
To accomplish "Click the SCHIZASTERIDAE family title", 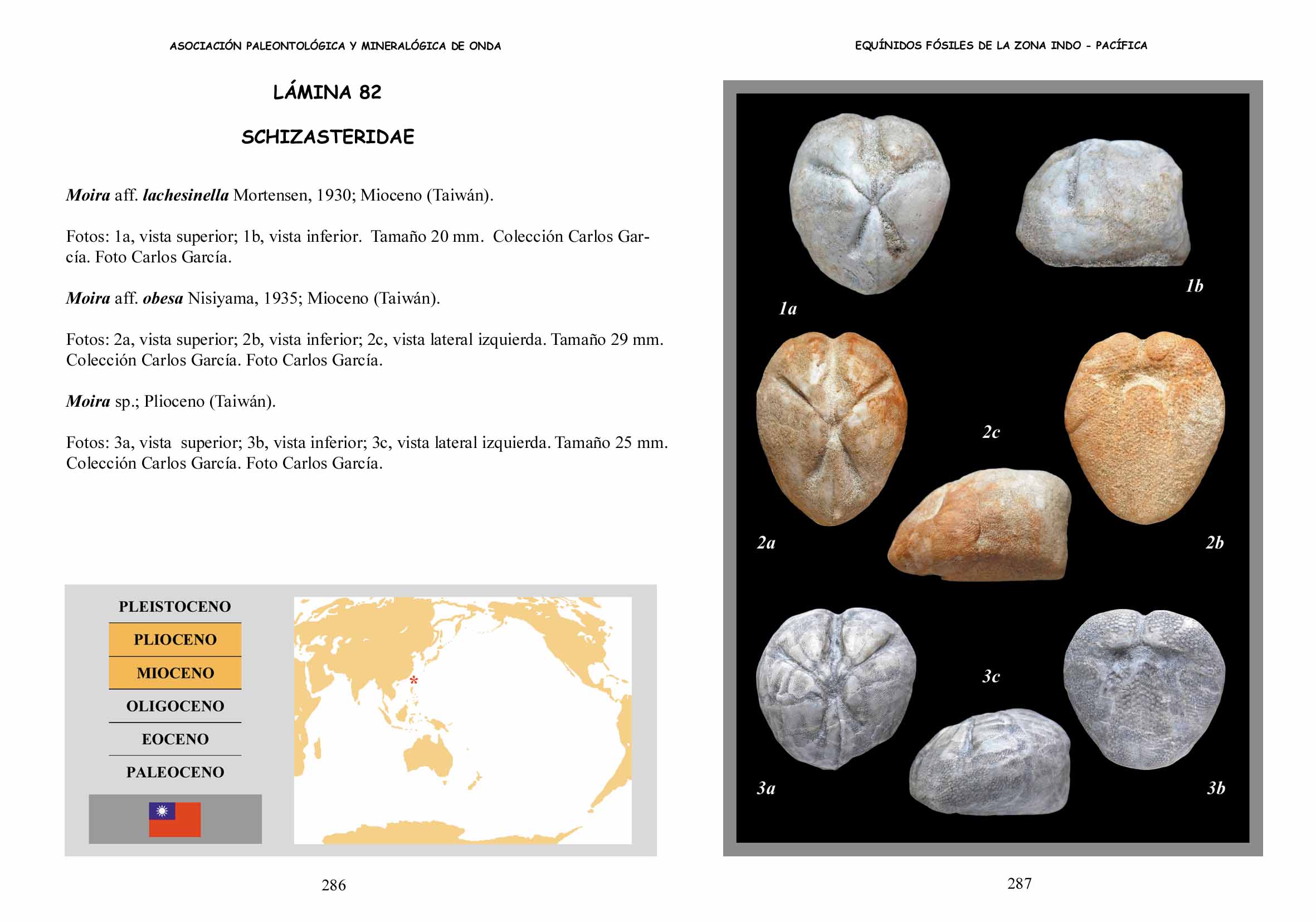I will [x=327, y=137].
